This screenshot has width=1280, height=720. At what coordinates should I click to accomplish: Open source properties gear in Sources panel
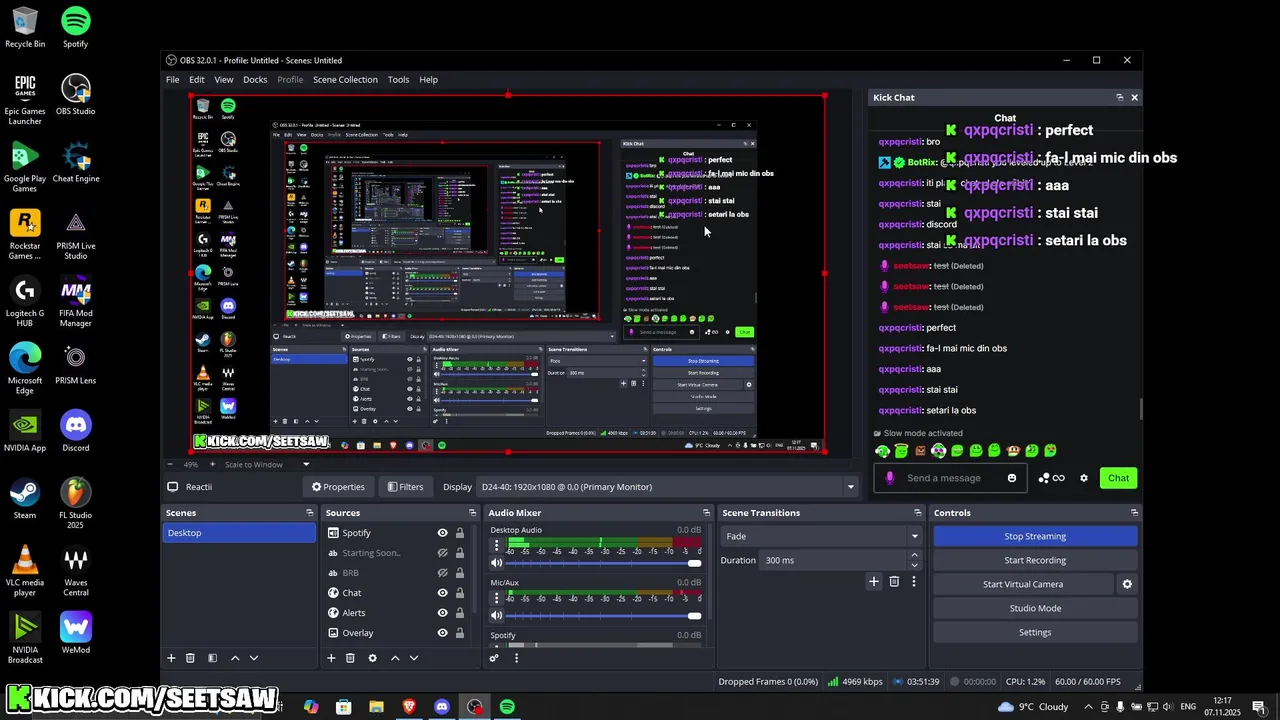click(373, 658)
